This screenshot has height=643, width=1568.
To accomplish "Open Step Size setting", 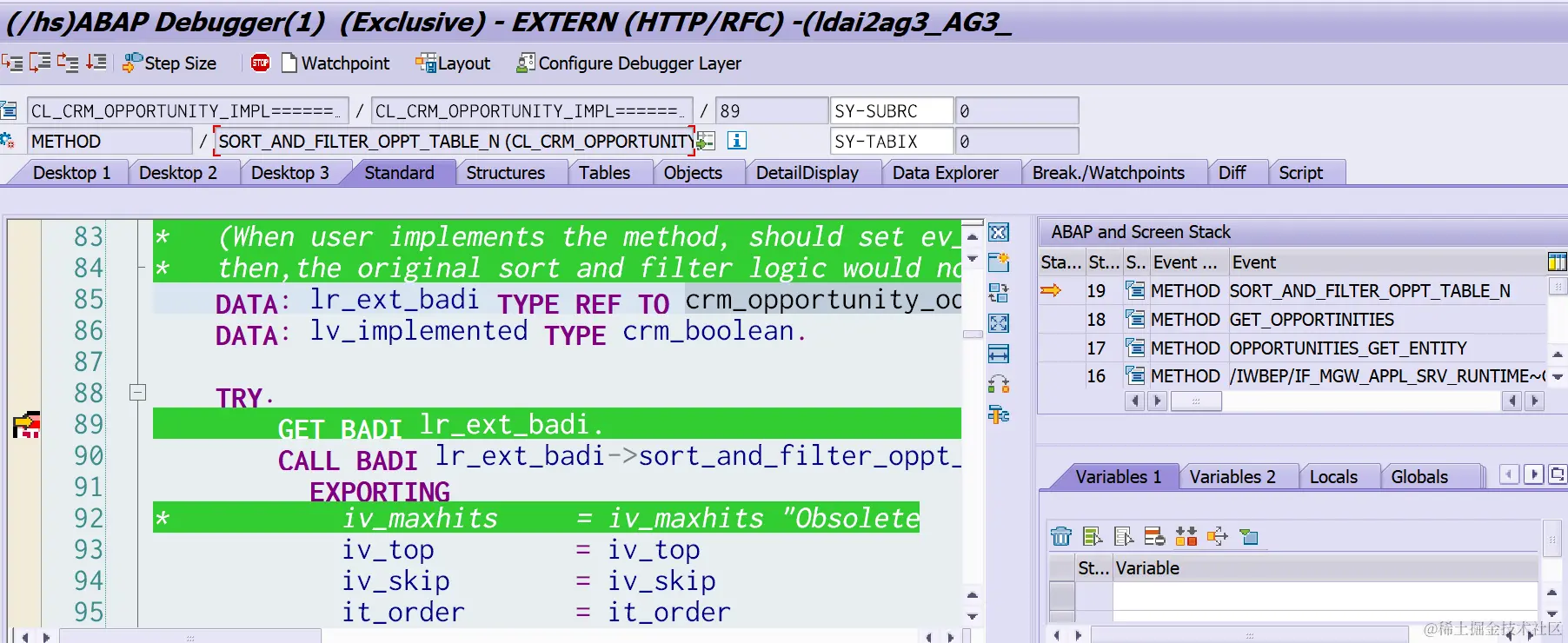I will point(169,63).
